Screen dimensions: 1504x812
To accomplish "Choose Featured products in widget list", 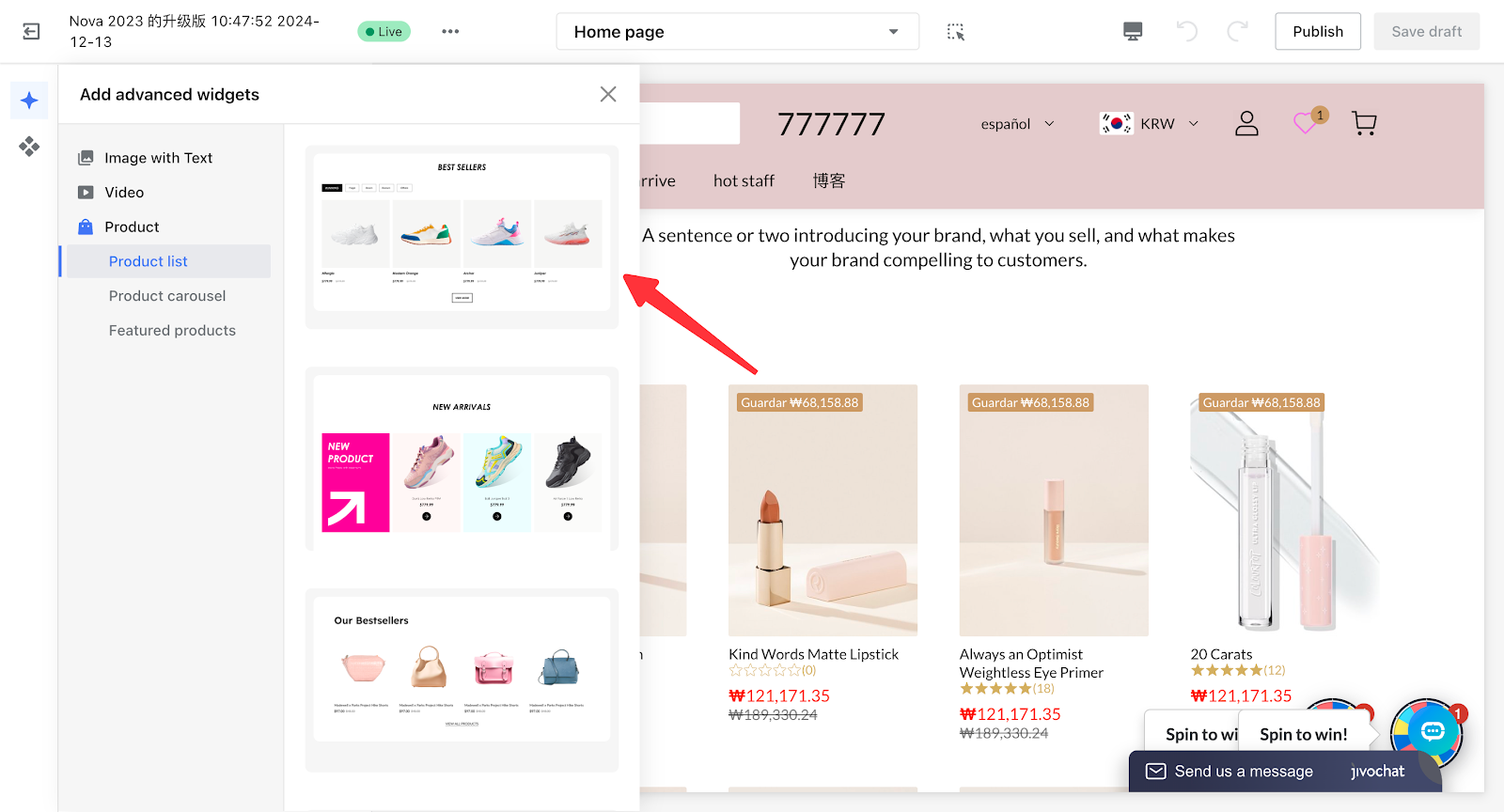I will click(172, 331).
